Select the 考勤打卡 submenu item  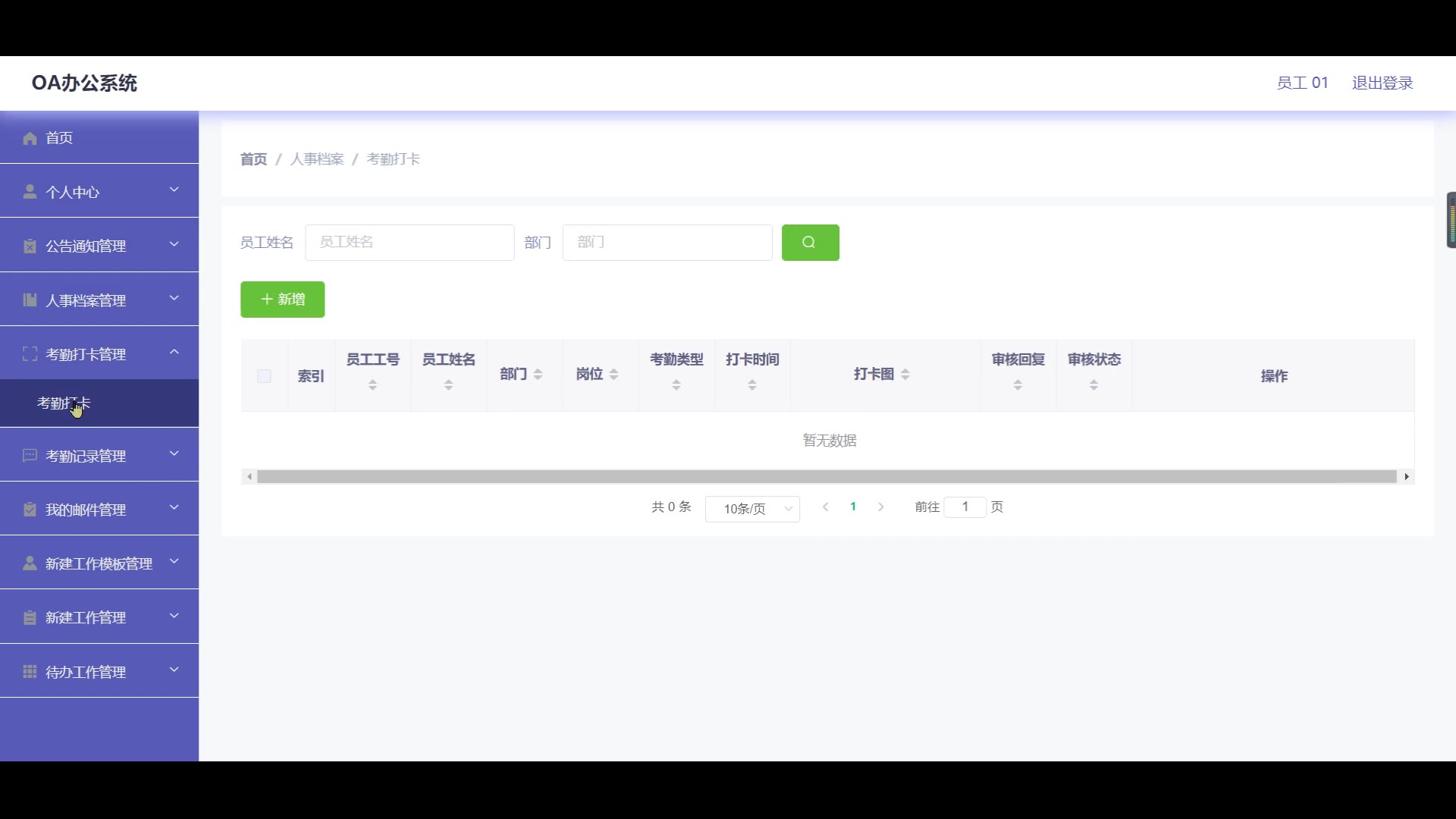click(64, 403)
